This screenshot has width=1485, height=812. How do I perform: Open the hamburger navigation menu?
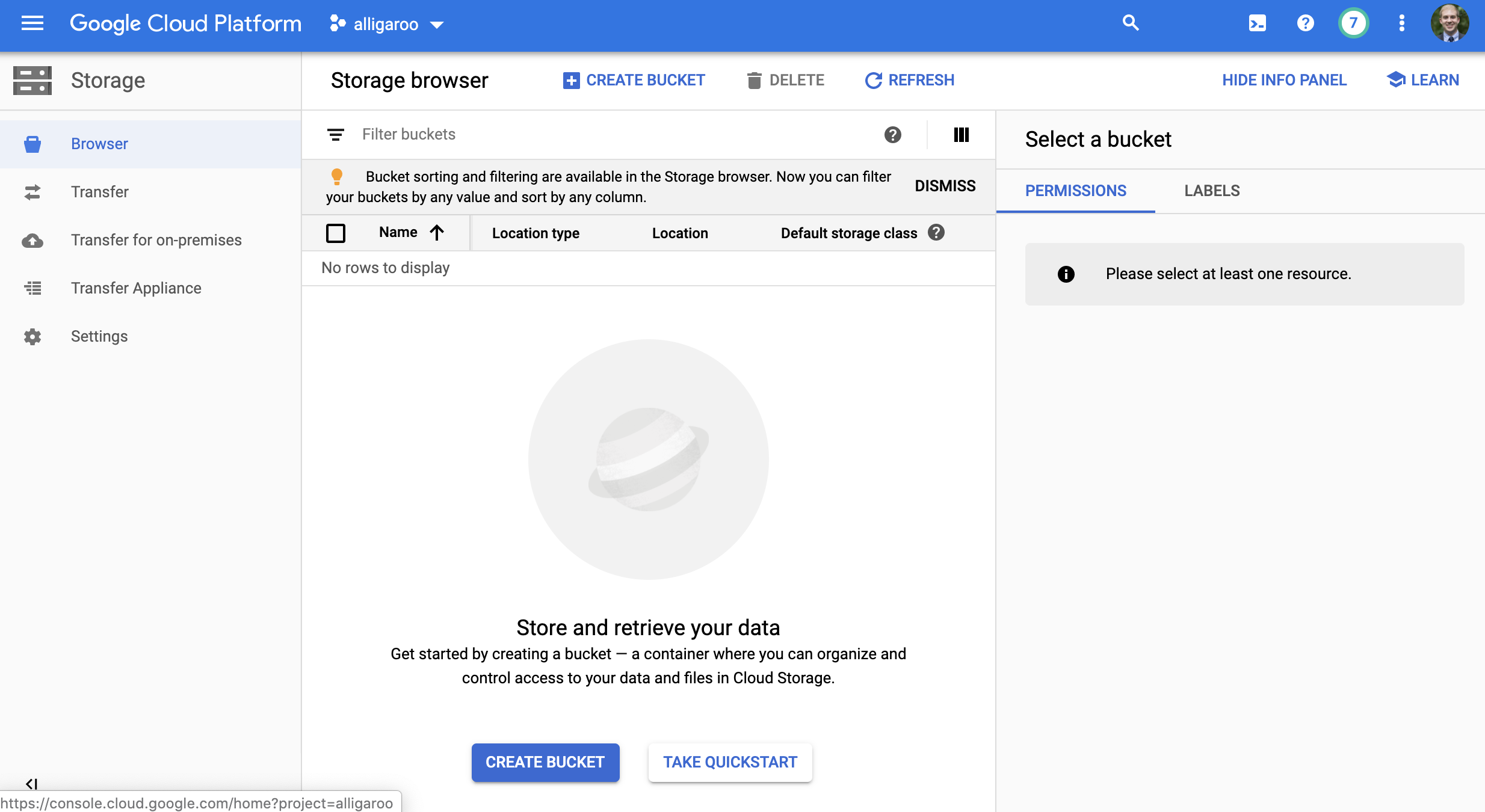click(x=32, y=23)
